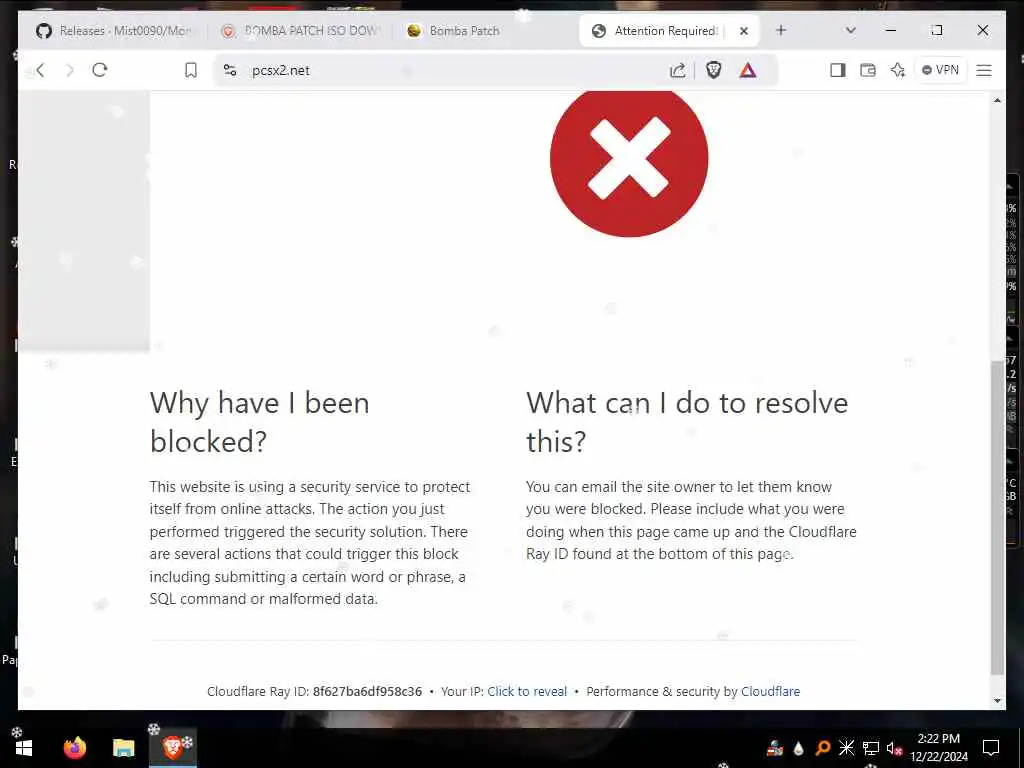The image size is (1024, 768).
Task: Click the 'Click to reveal' IP link
Action: [527, 691]
